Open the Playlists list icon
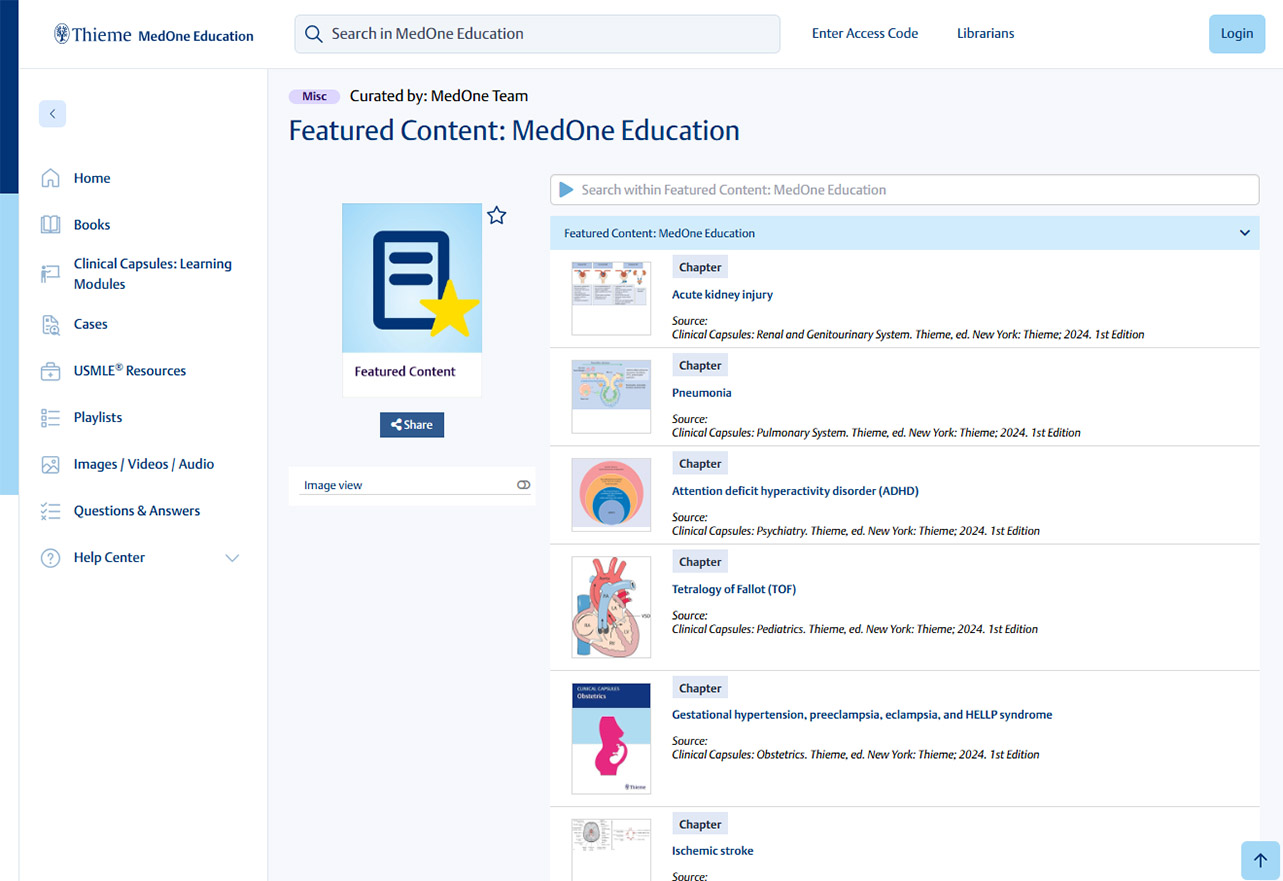 pos(50,418)
